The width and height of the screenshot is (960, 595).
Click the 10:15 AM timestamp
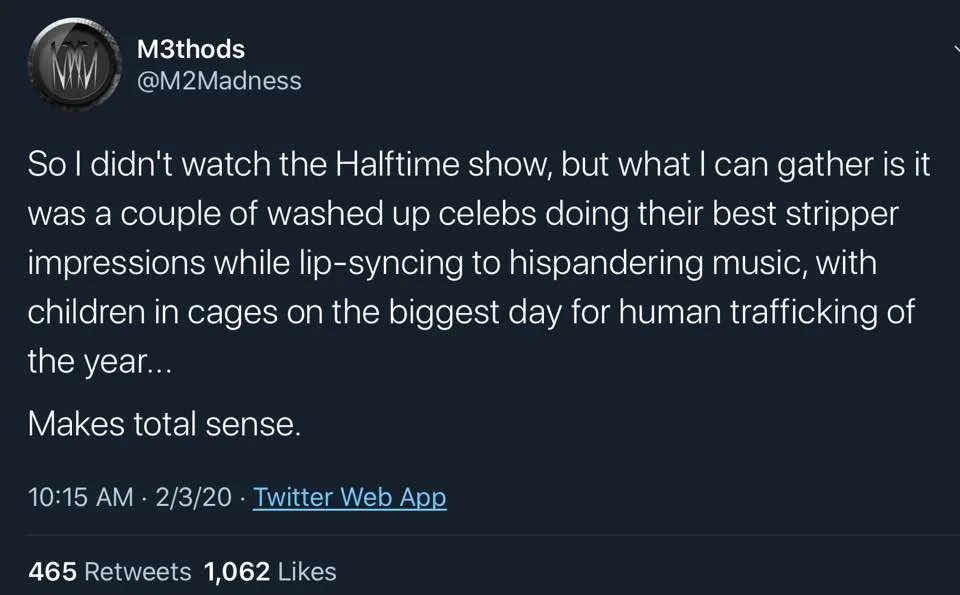[80, 496]
